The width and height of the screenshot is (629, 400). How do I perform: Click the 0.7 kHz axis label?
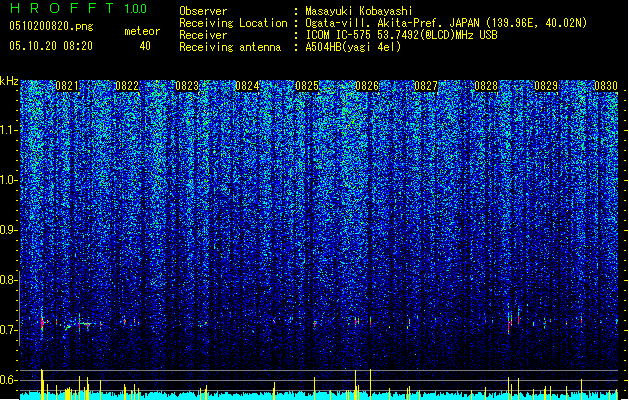8,330
